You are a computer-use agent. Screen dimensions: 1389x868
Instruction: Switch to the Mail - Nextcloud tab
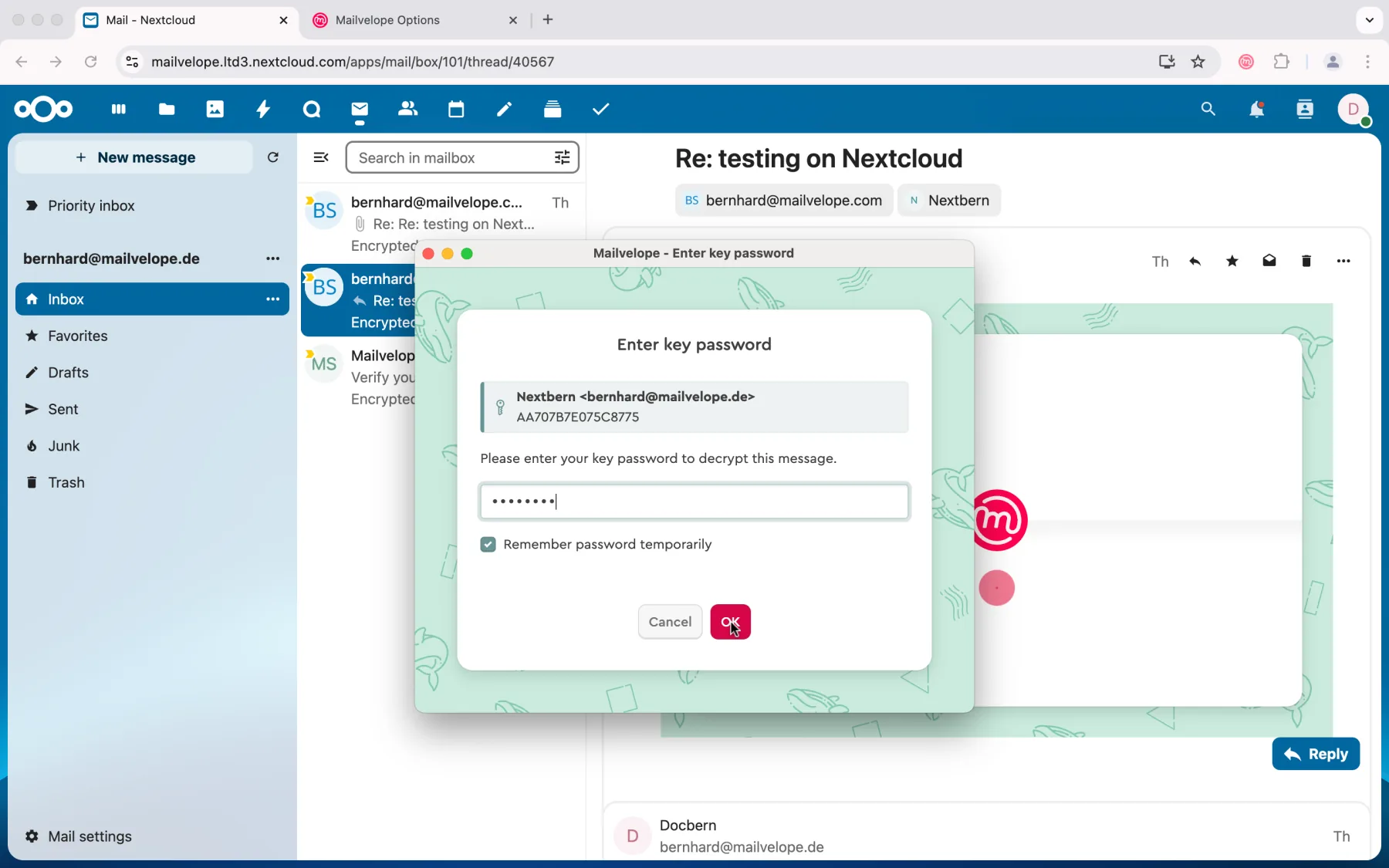[187, 20]
